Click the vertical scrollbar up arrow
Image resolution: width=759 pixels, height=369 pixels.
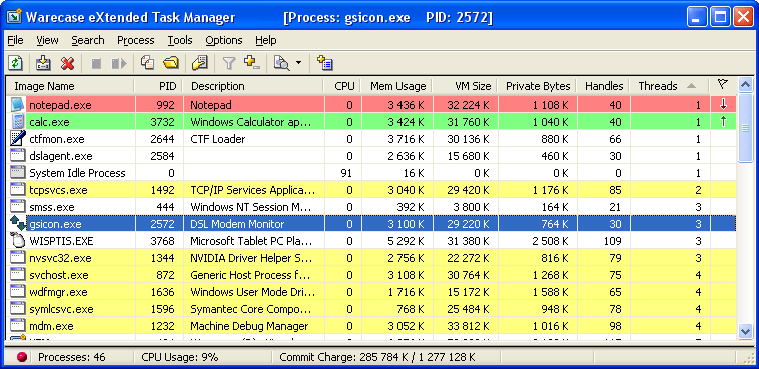click(746, 85)
